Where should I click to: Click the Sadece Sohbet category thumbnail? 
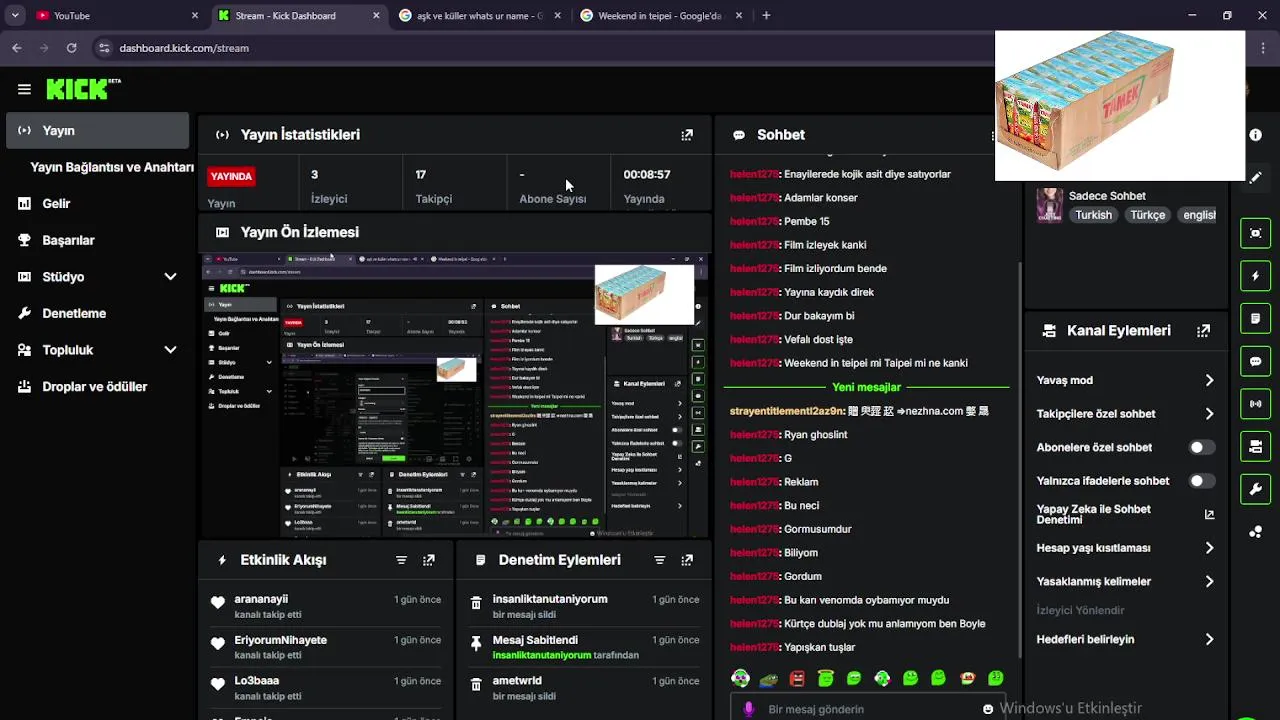tap(1049, 205)
